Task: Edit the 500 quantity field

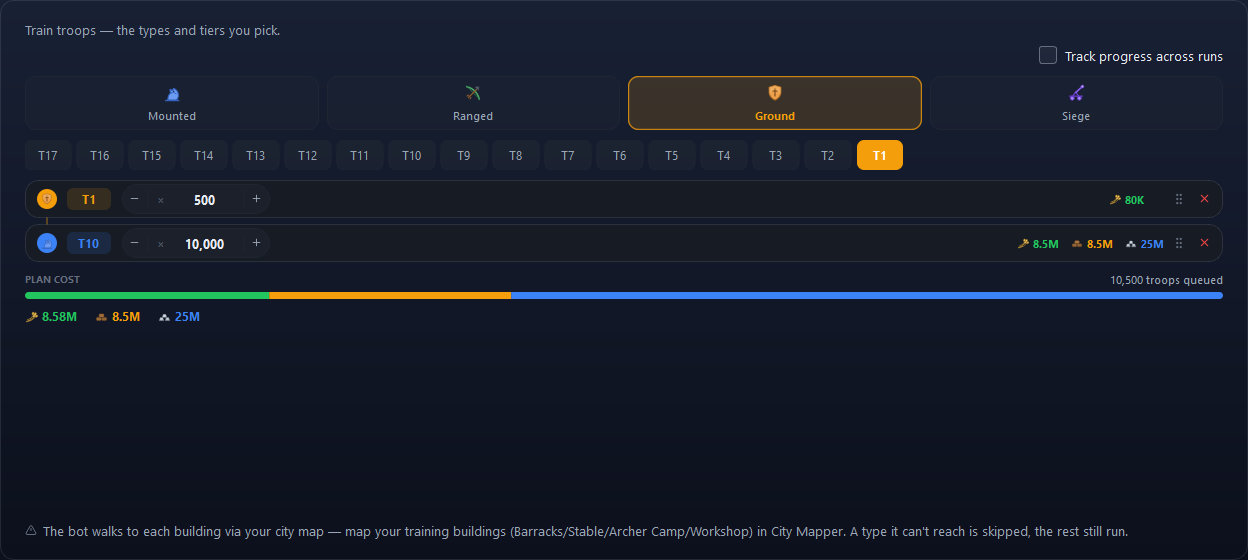Action: coord(204,200)
